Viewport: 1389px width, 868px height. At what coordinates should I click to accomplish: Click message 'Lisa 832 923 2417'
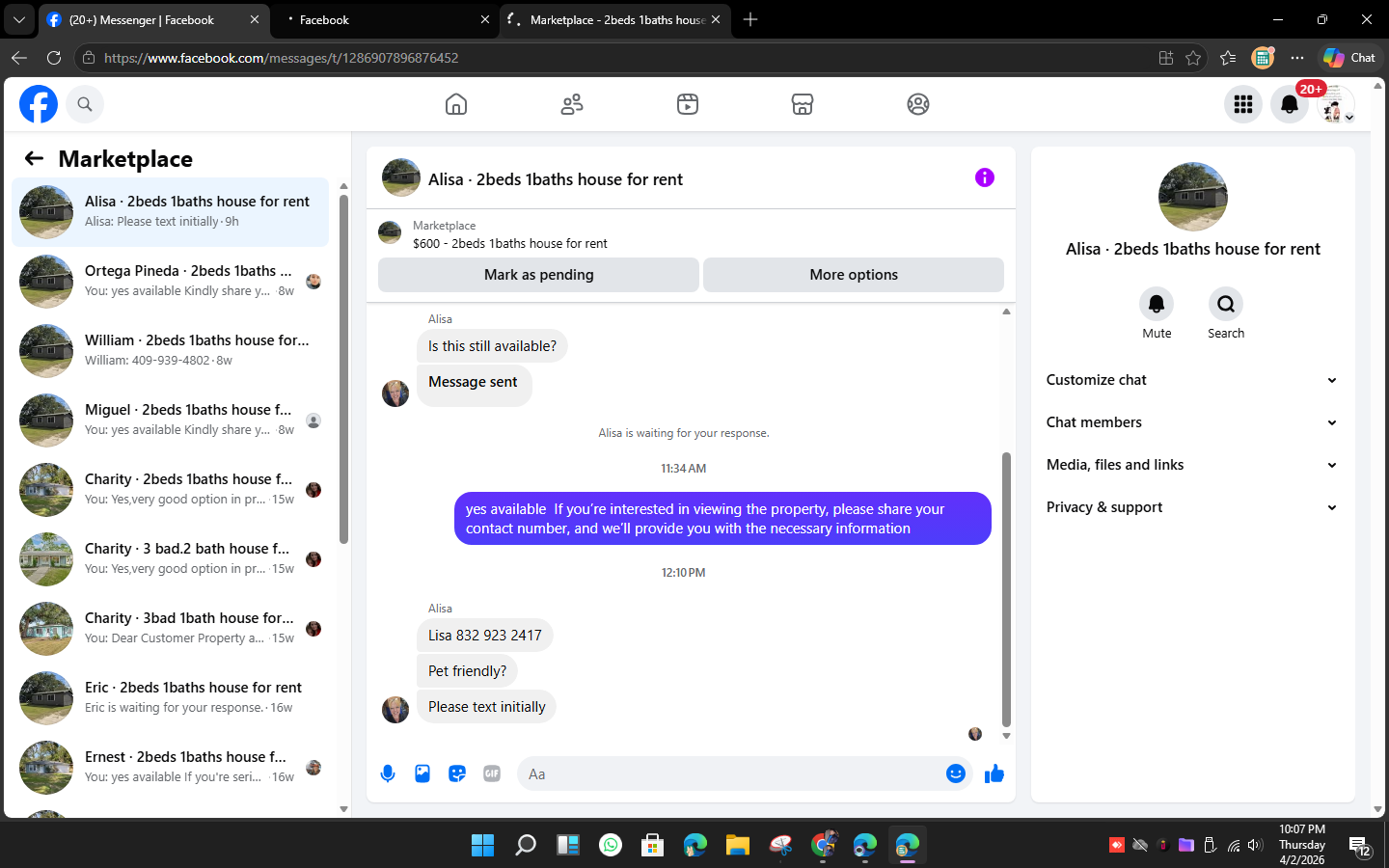pos(485,636)
